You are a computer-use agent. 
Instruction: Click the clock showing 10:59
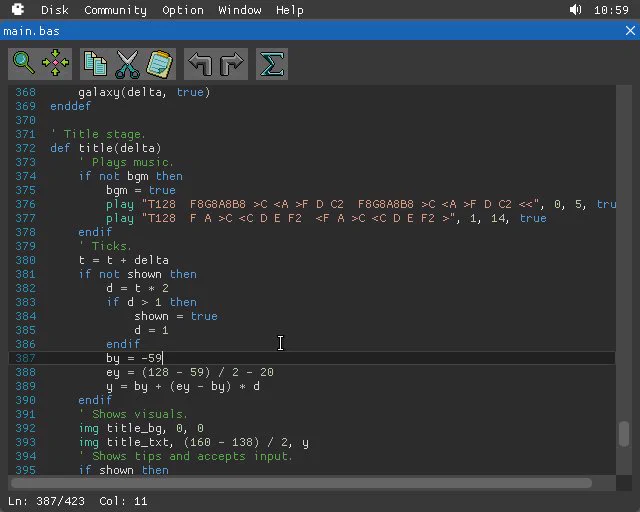[611, 10]
